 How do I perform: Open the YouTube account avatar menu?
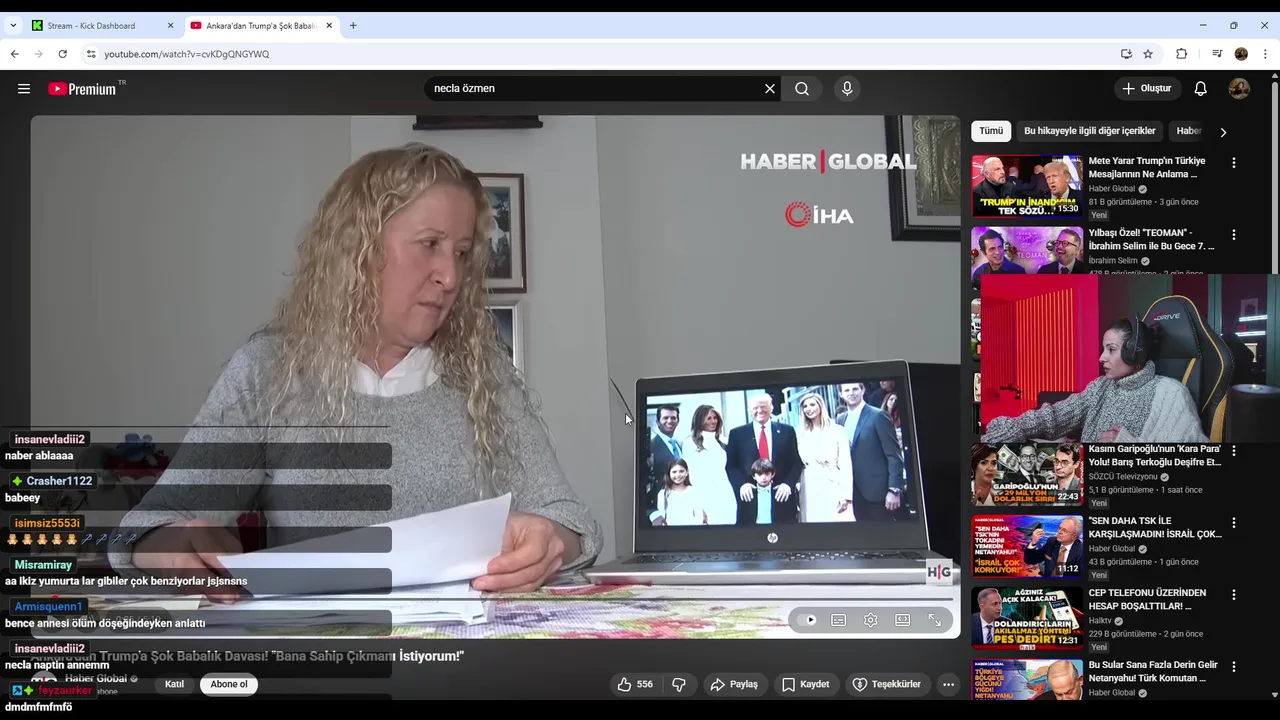1239,88
